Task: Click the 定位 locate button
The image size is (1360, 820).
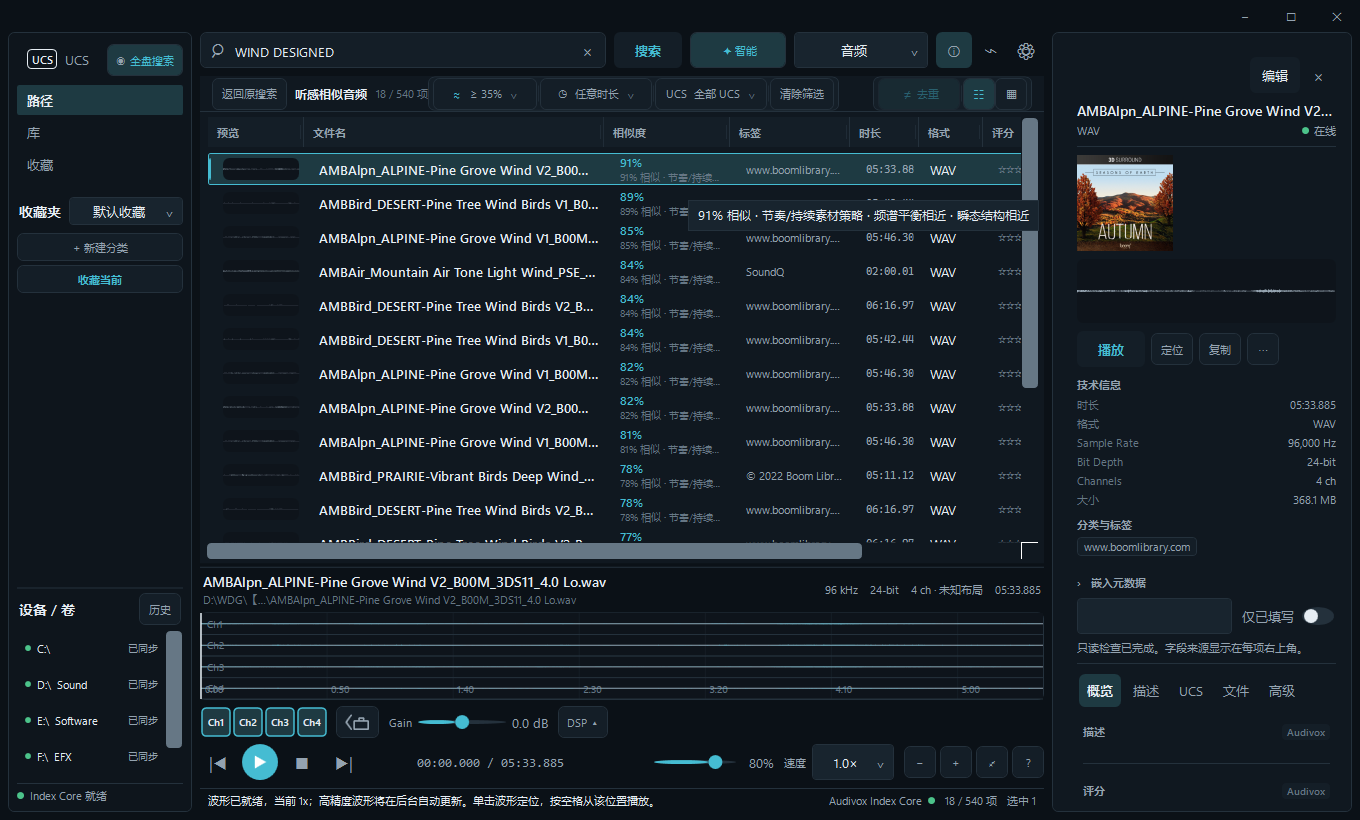Action: pyautogui.click(x=1172, y=349)
